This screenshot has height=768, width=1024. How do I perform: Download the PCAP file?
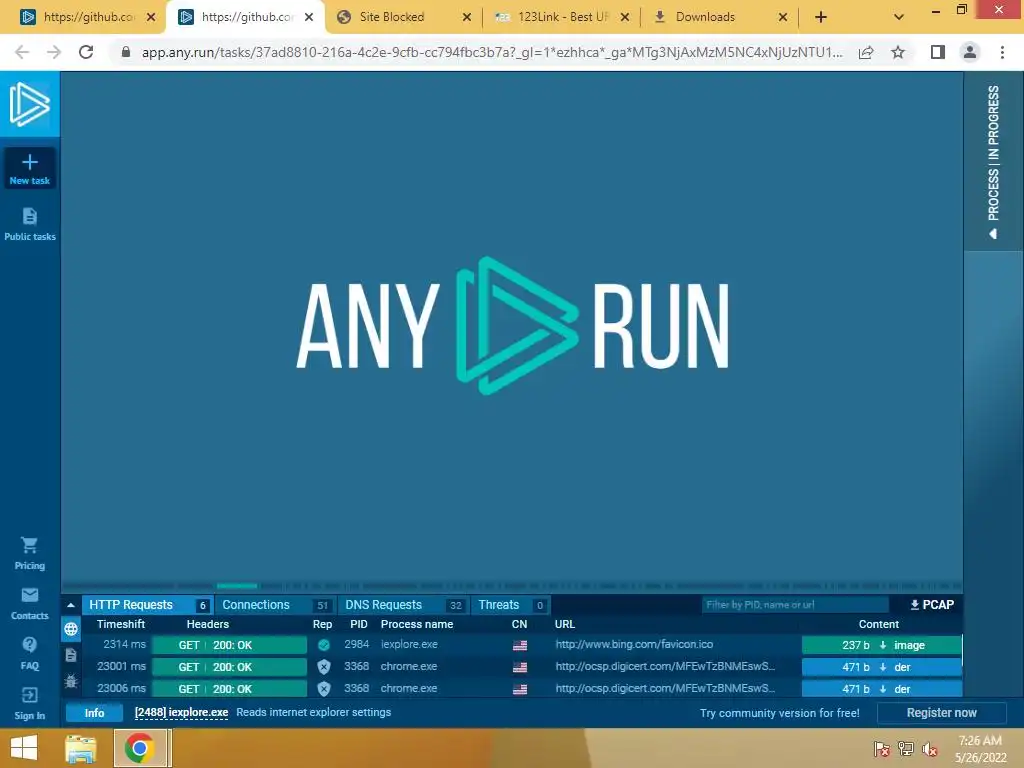click(932, 605)
